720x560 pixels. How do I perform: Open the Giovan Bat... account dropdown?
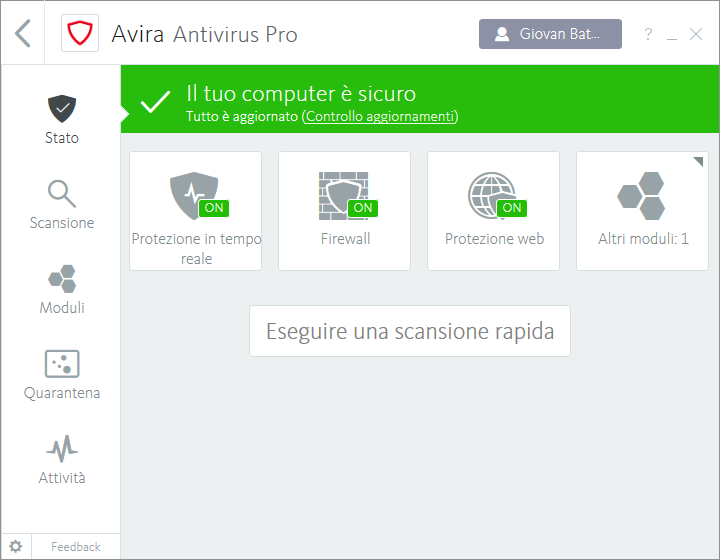pyautogui.click(x=550, y=34)
